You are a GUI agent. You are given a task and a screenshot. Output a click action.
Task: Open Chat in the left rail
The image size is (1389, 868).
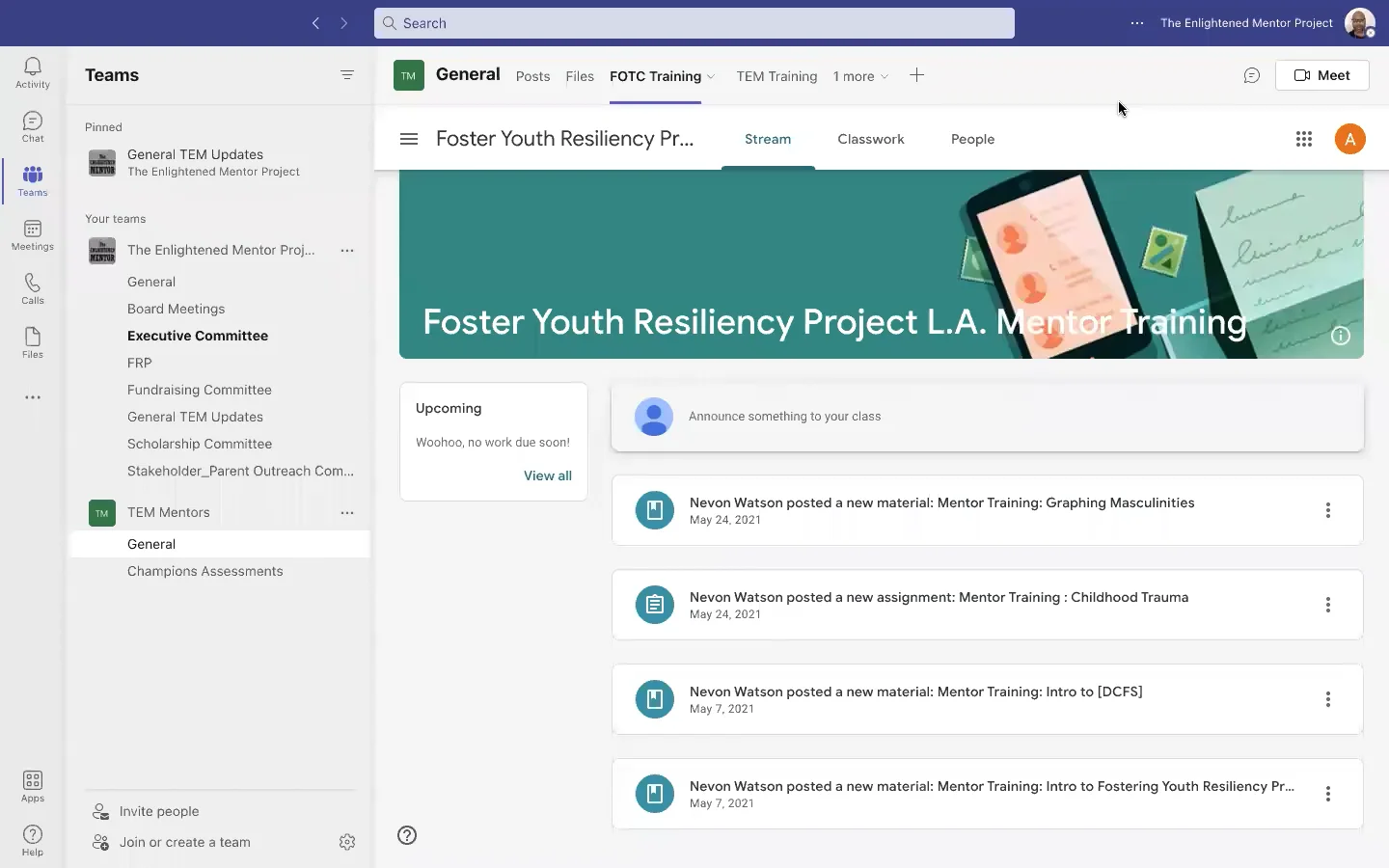pos(33,126)
